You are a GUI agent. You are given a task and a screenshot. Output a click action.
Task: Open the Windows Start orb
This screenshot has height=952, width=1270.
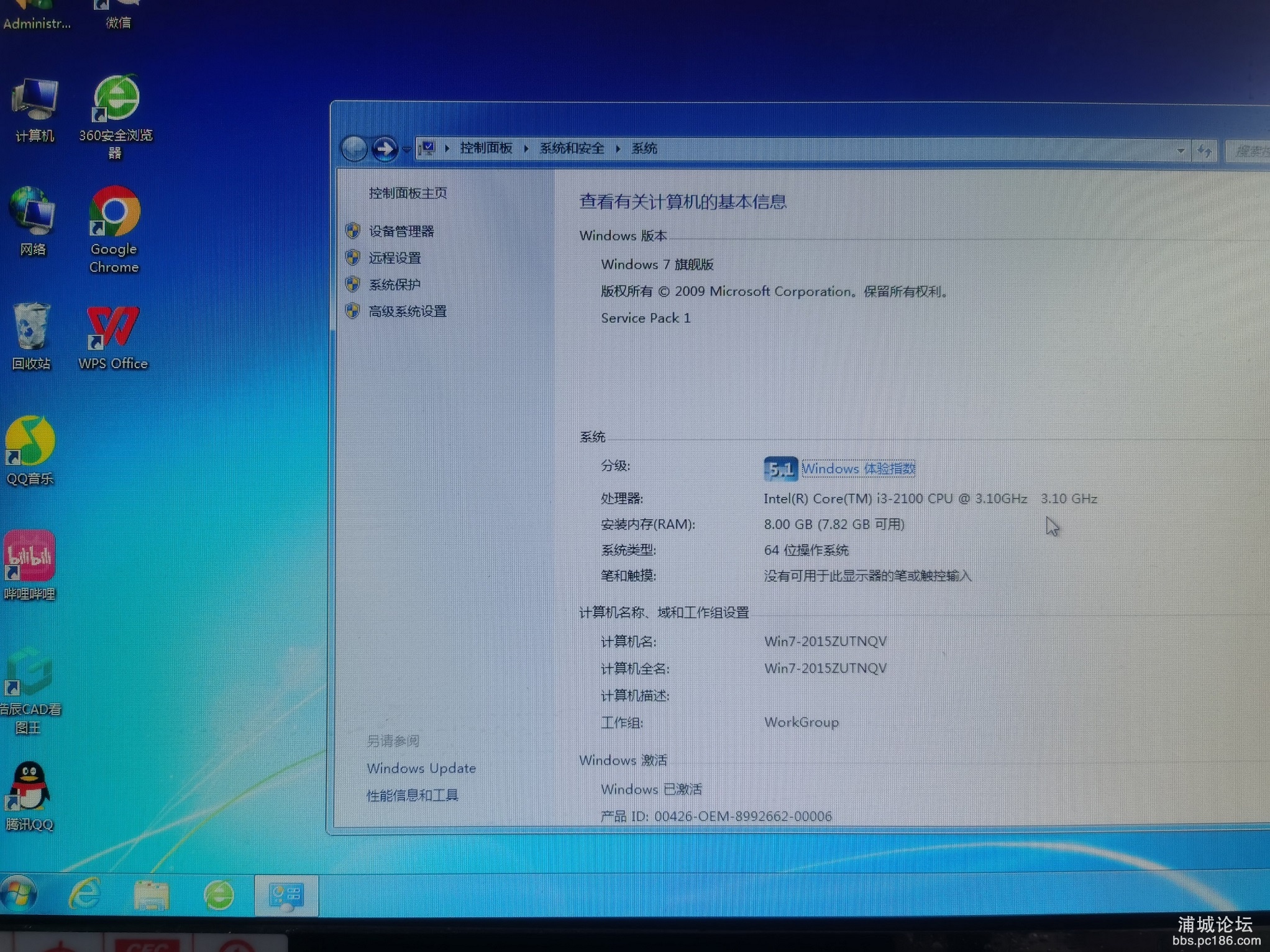pos(19,894)
